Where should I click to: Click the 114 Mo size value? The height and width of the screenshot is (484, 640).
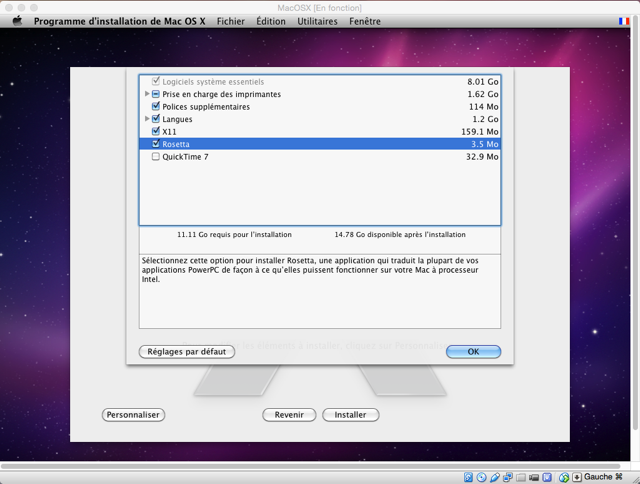click(484, 107)
